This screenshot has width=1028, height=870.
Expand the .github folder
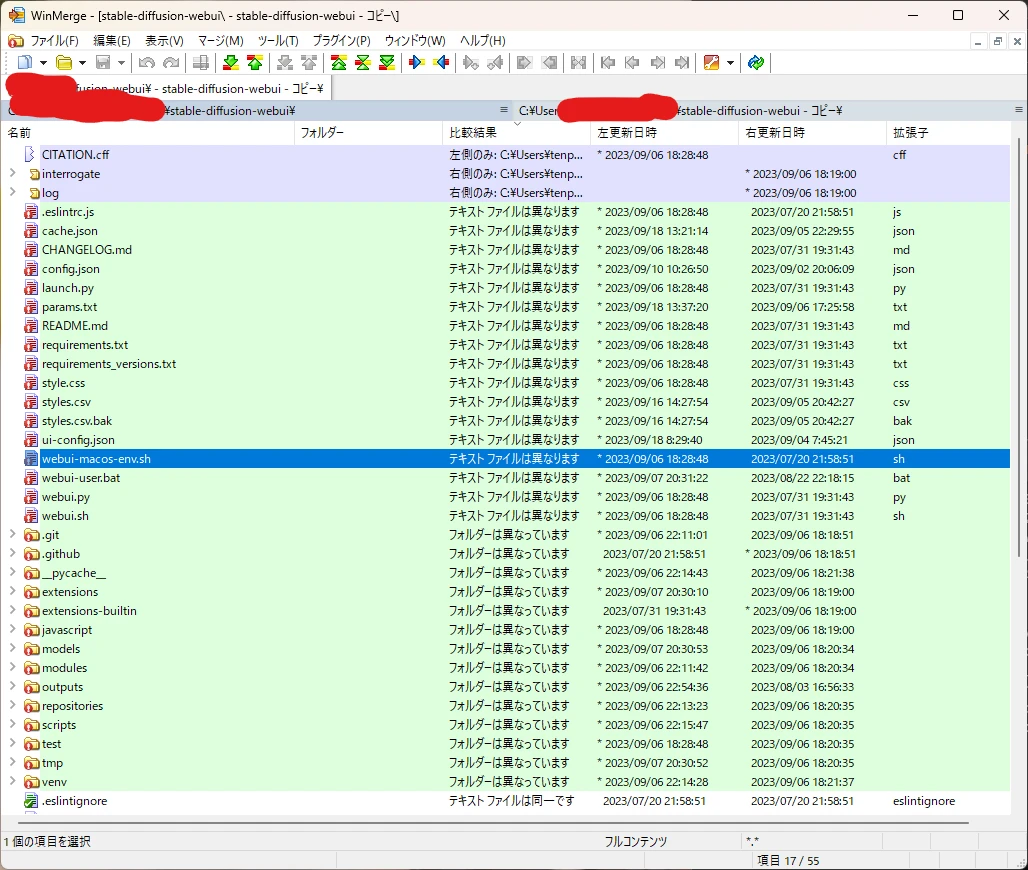(12, 553)
